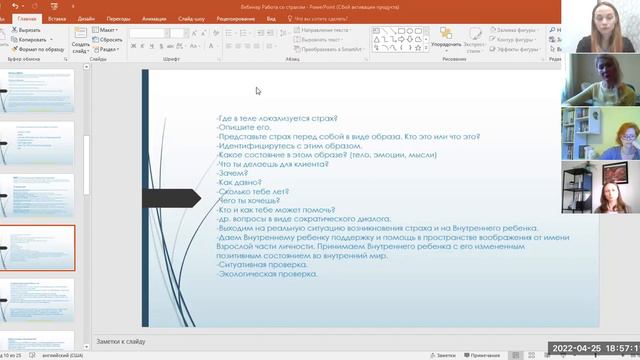Open the Вид tab
640x360 pixels.
[271, 19]
